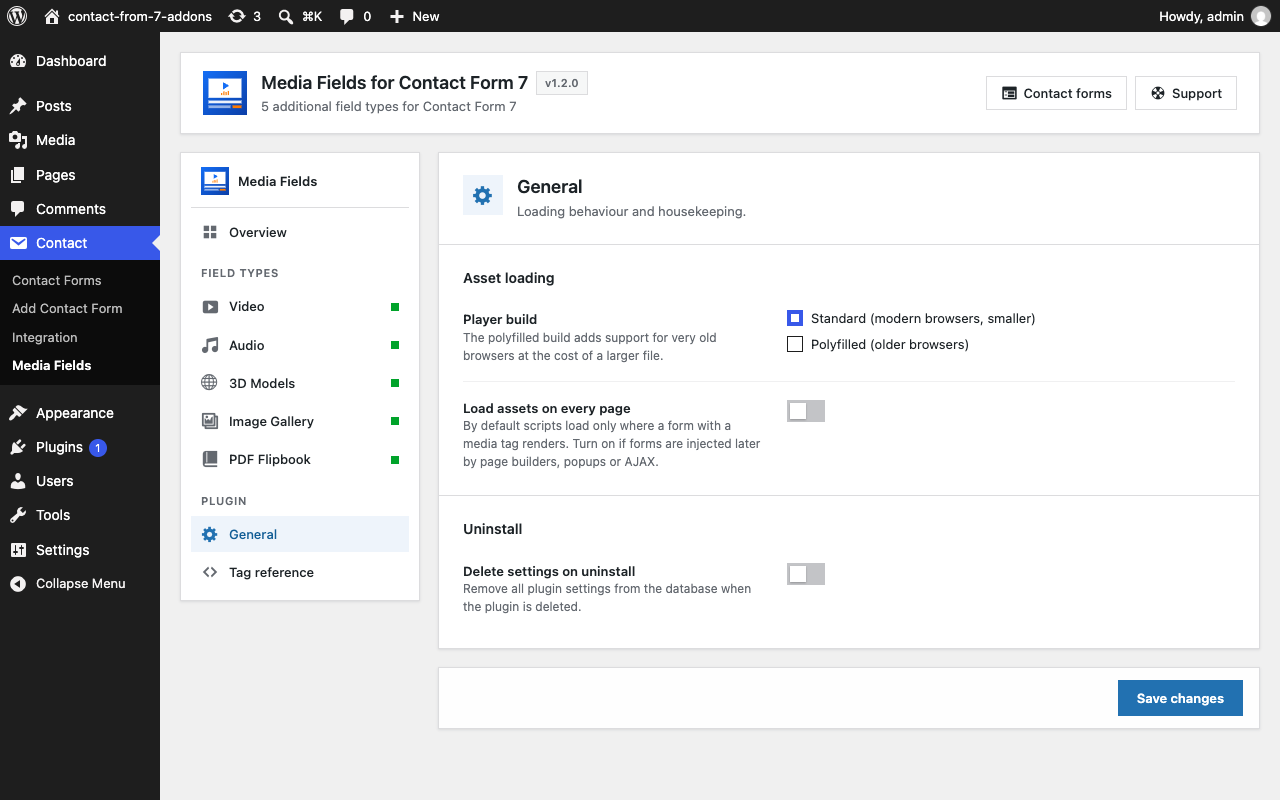Toggle Load assets on every page
The height and width of the screenshot is (800, 1280).
tap(806, 411)
